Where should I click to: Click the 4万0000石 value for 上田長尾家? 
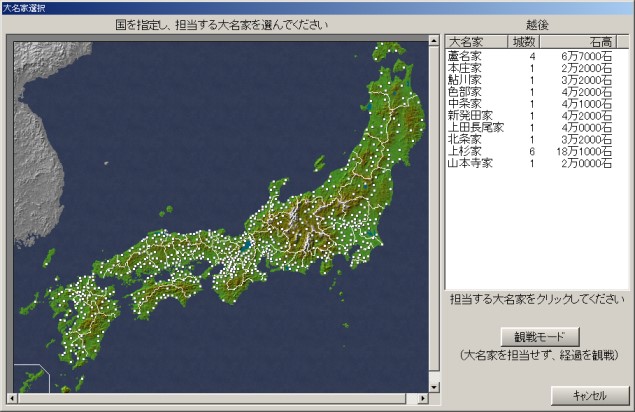click(x=586, y=128)
